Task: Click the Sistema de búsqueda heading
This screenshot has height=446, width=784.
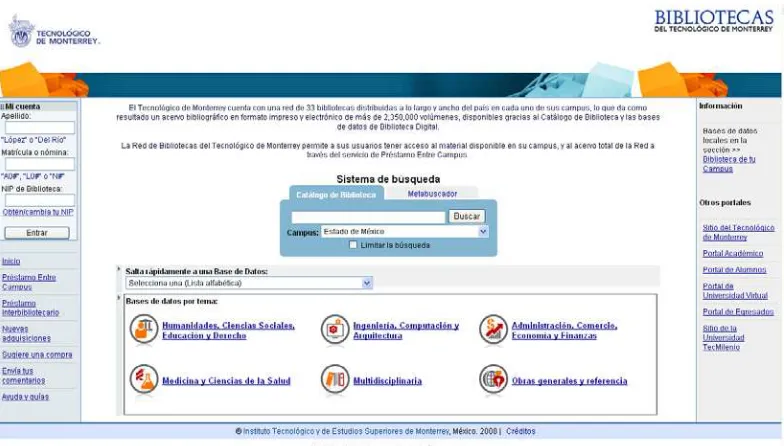Action: 388,179
